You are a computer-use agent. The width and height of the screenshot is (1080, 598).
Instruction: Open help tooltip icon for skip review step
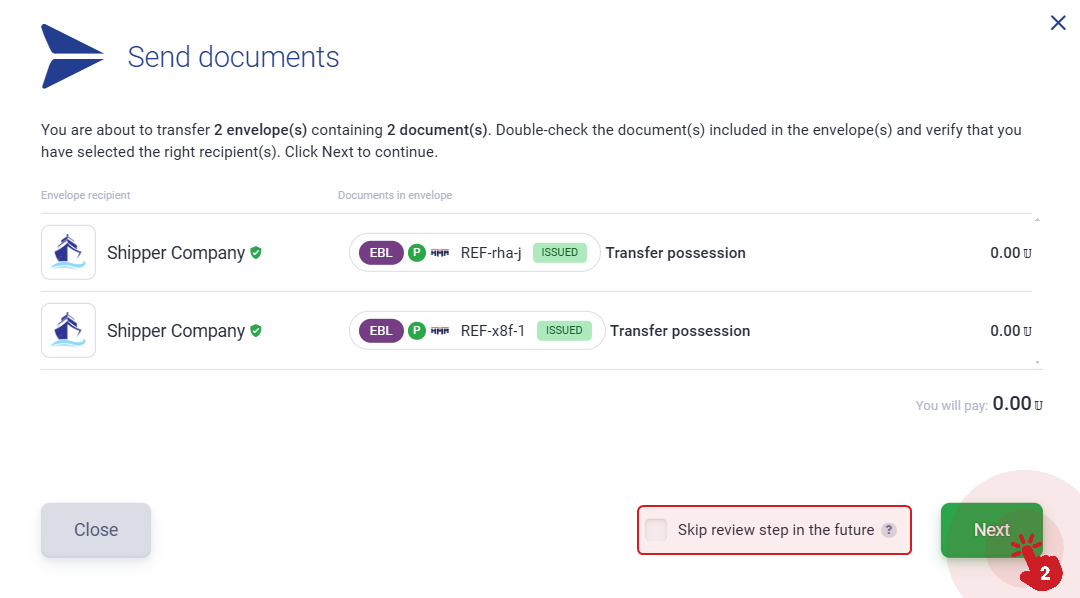tap(889, 530)
